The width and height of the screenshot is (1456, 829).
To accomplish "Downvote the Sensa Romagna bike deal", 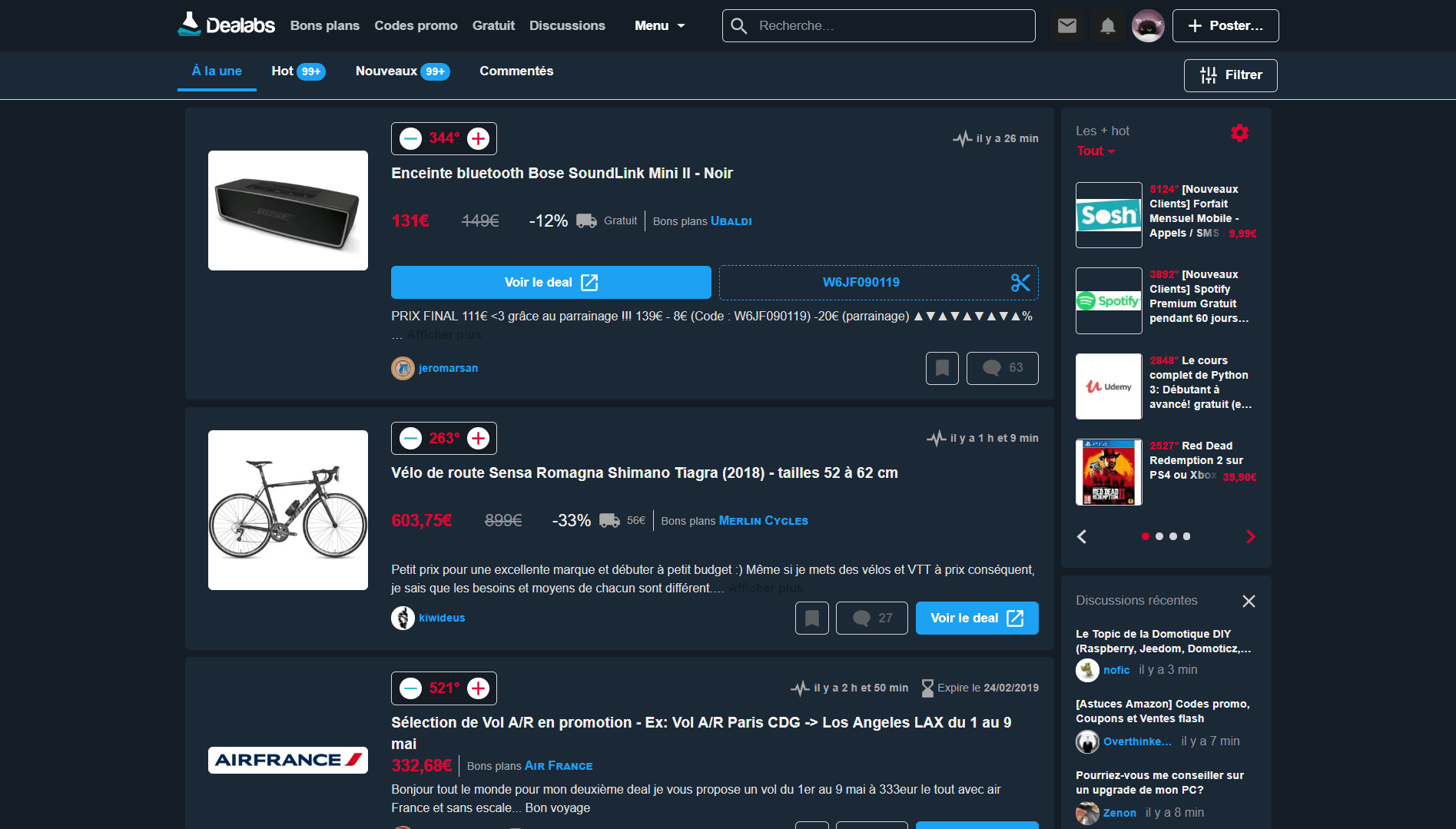I will pos(411,438).
